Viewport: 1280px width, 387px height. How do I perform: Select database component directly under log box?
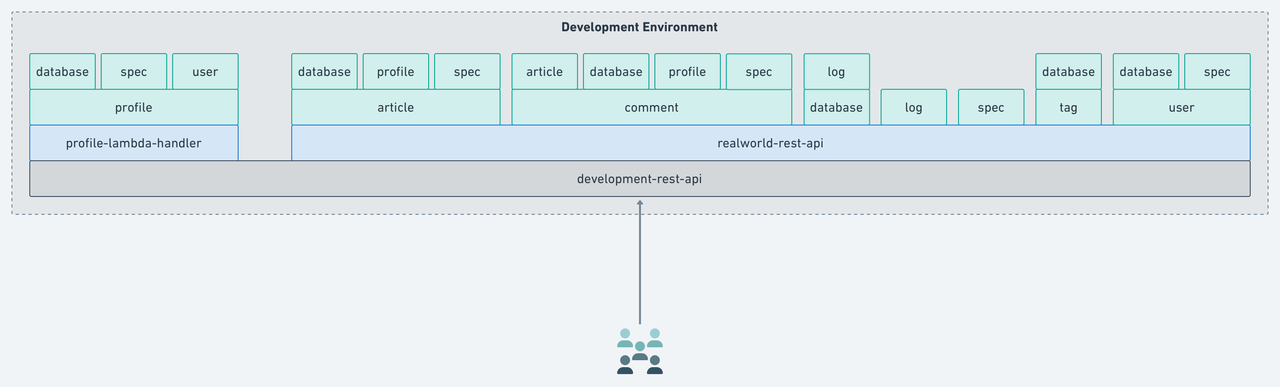[837, 107]
